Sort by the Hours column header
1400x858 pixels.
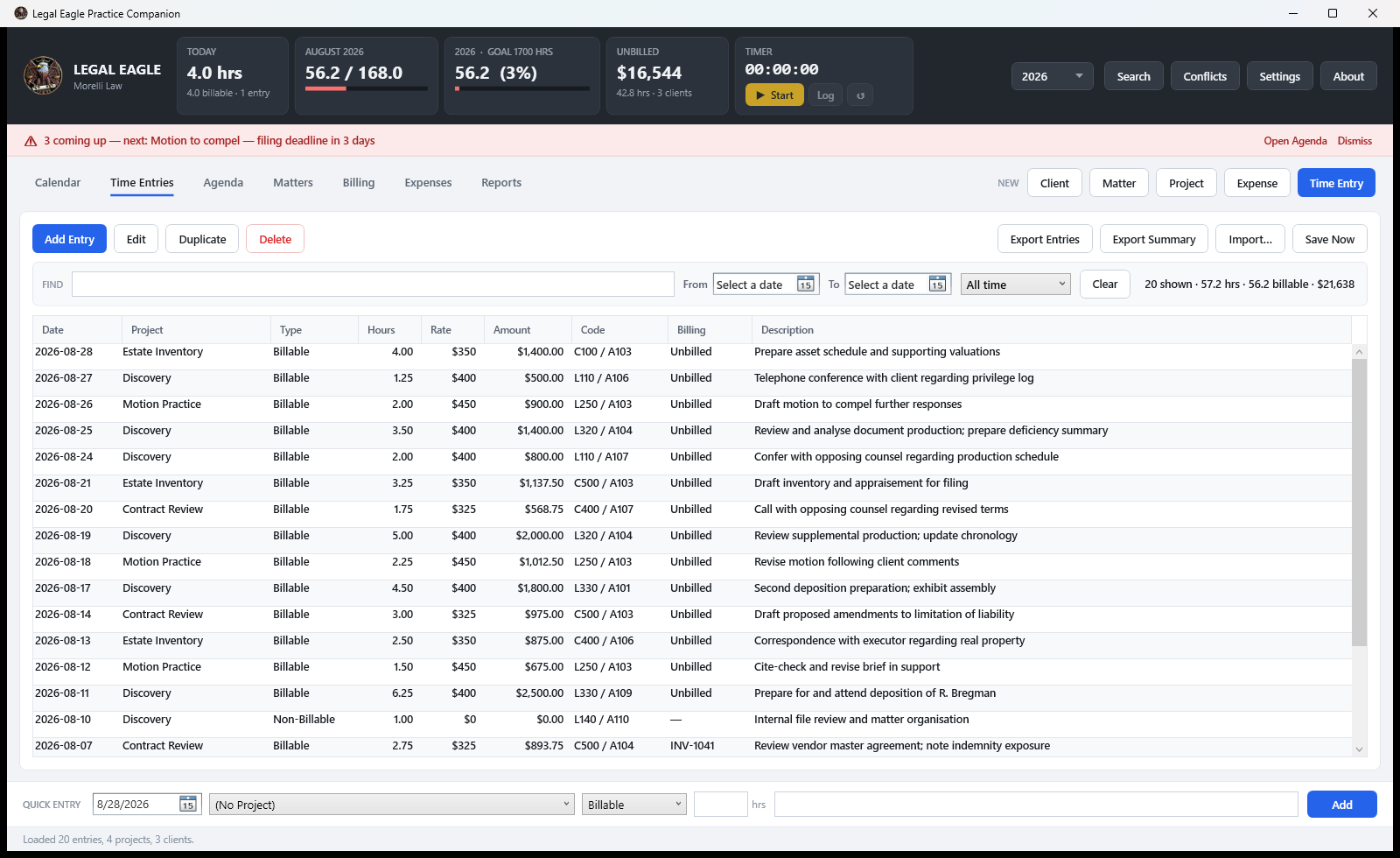click(x=389, y=330)
